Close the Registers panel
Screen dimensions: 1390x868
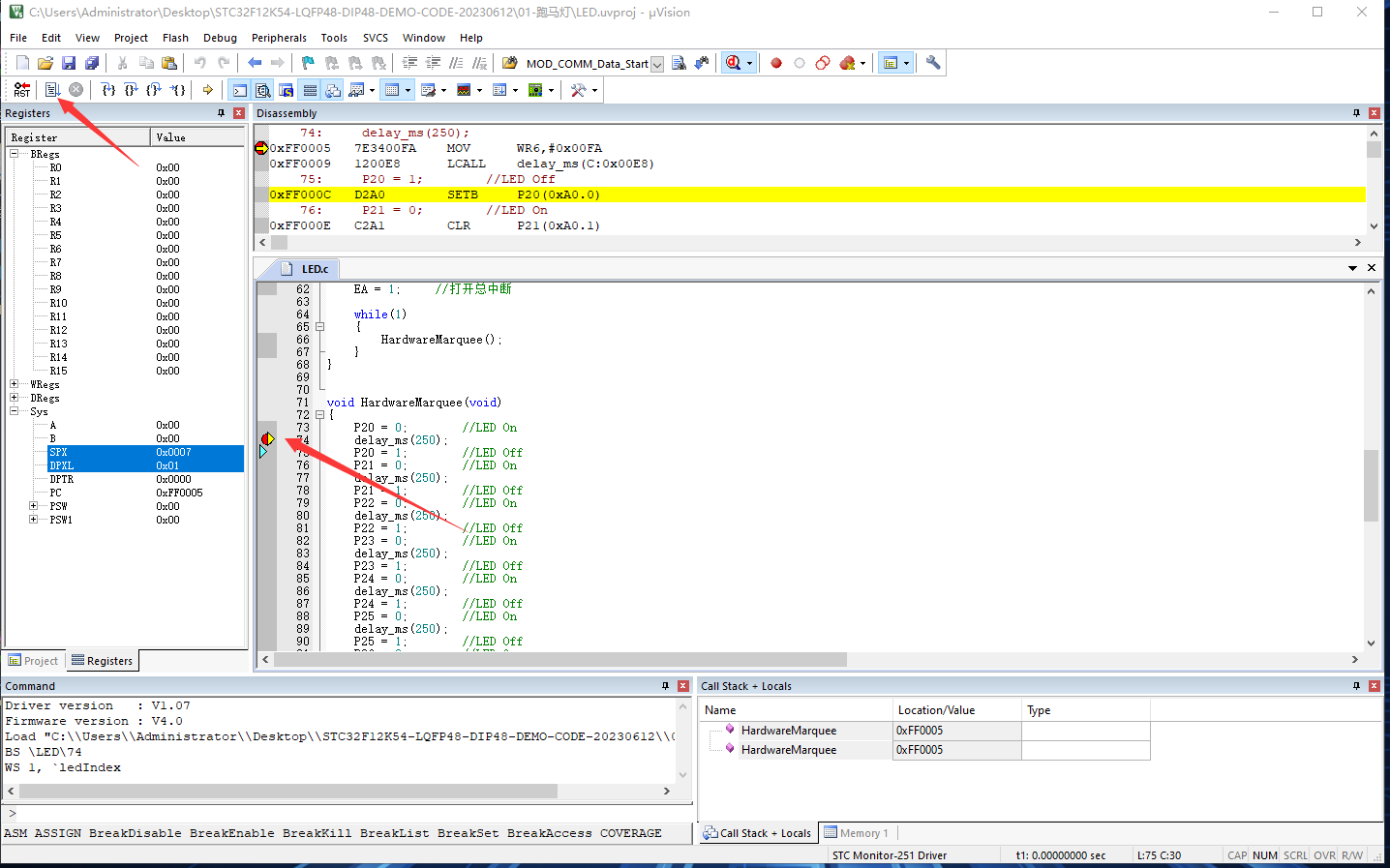click(239, 113)
